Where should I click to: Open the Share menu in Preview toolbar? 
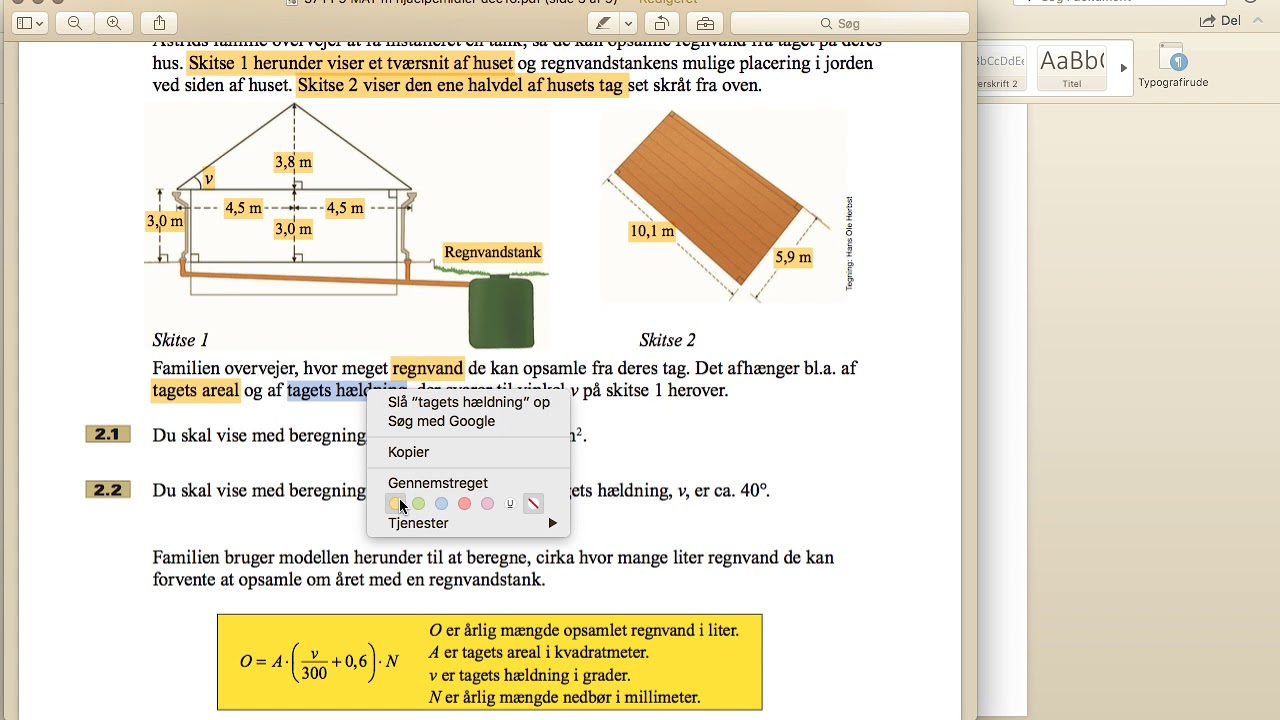tap(159, 23)
